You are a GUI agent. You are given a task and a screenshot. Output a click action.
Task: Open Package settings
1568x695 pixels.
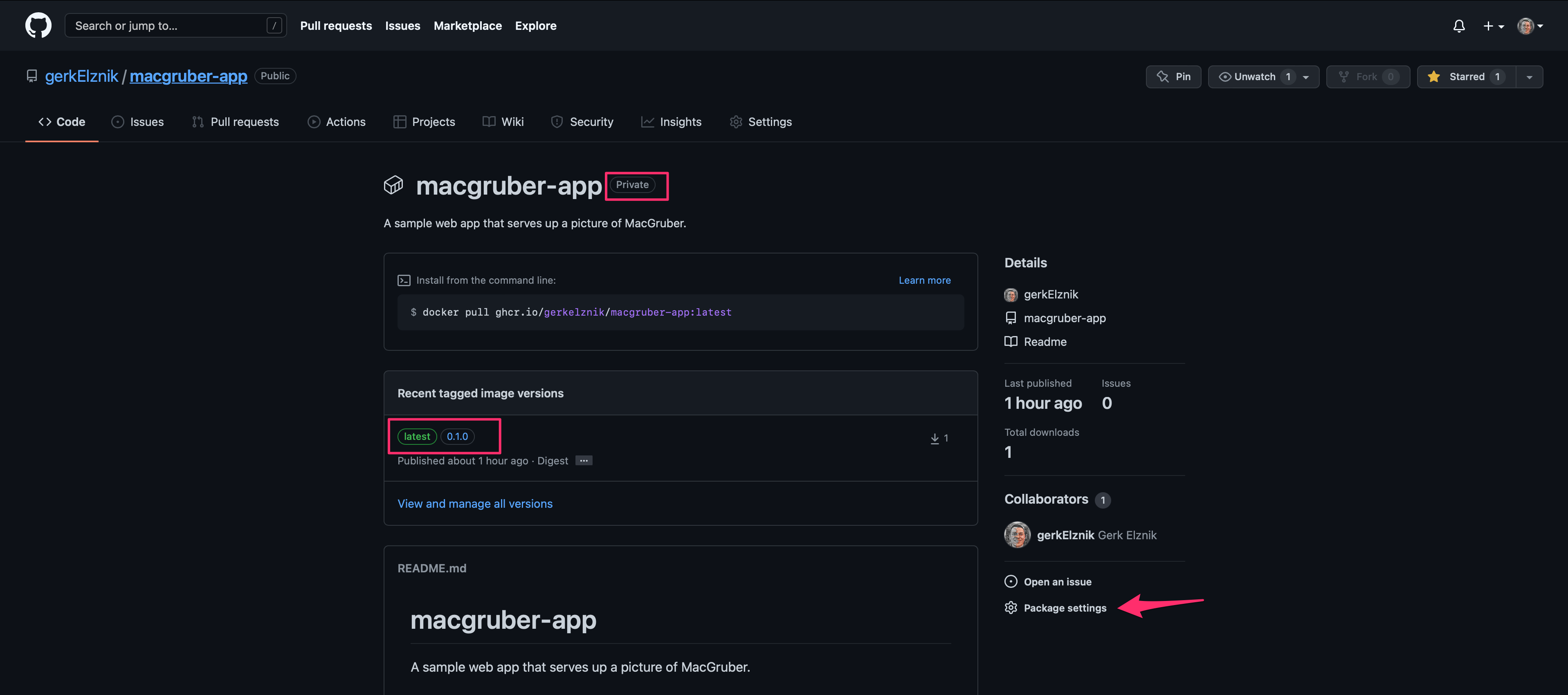(x=1065, y=608)
